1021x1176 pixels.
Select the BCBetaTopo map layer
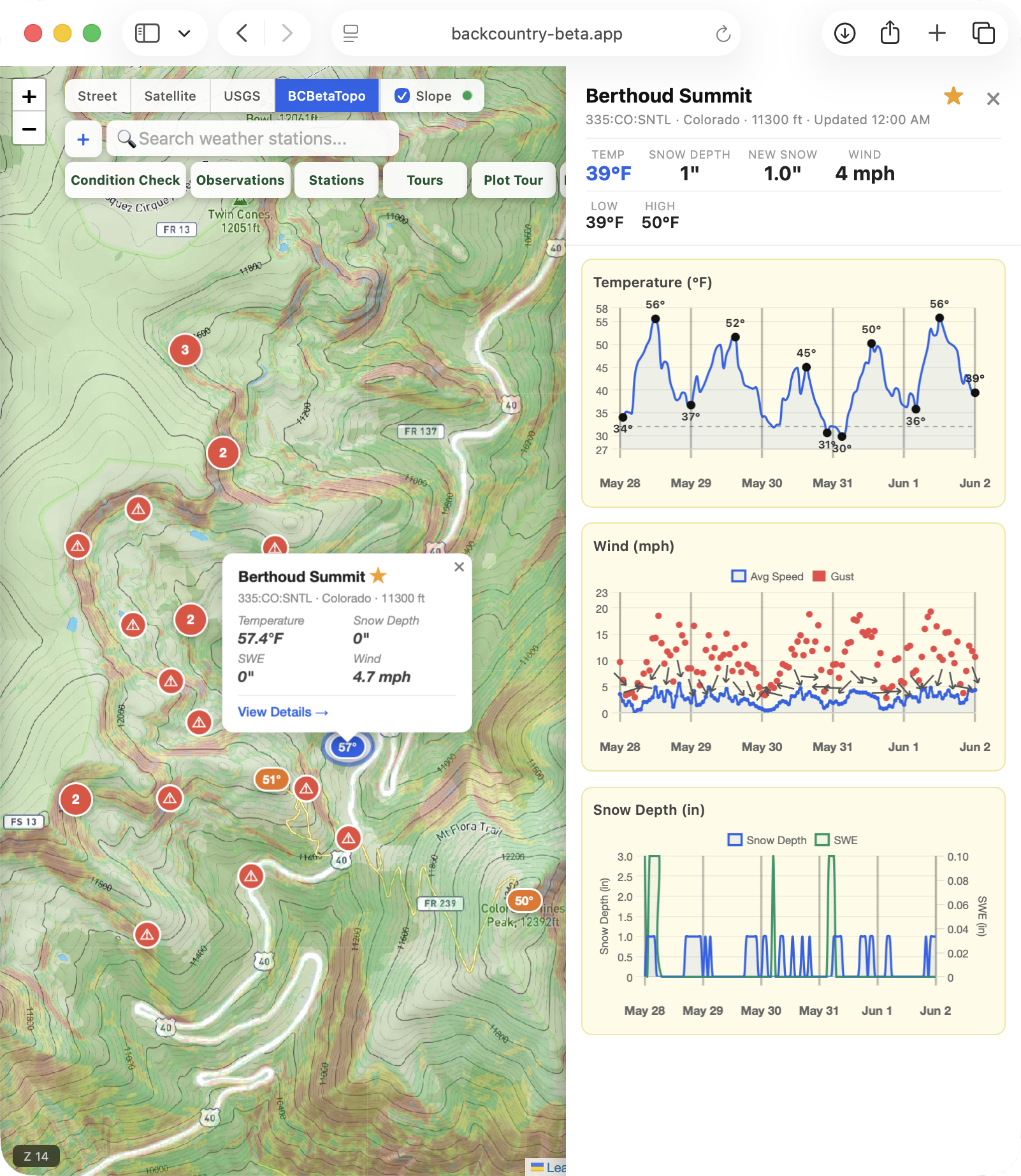coord(327,96)
